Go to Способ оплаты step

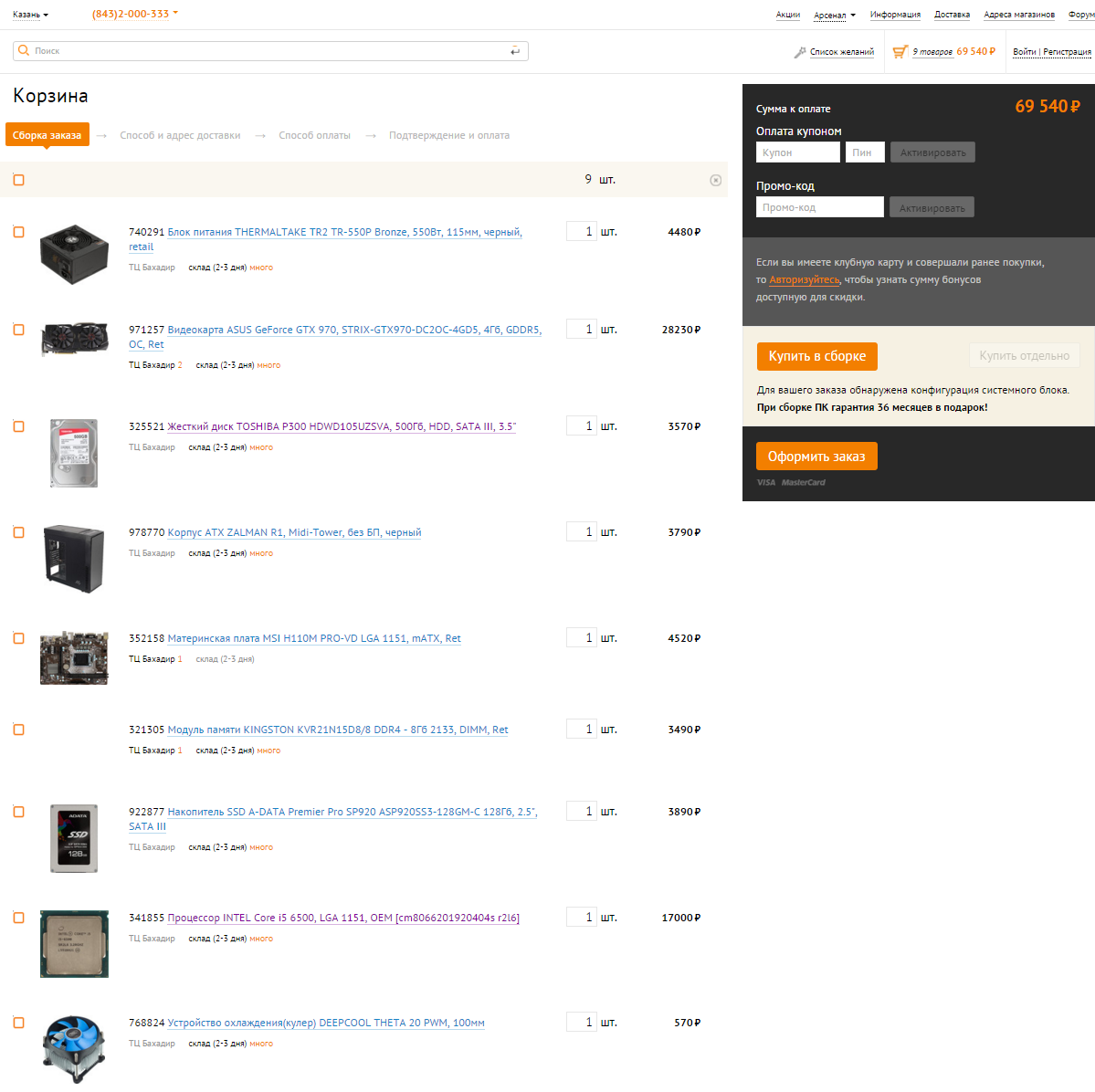(x=314, y=135)
